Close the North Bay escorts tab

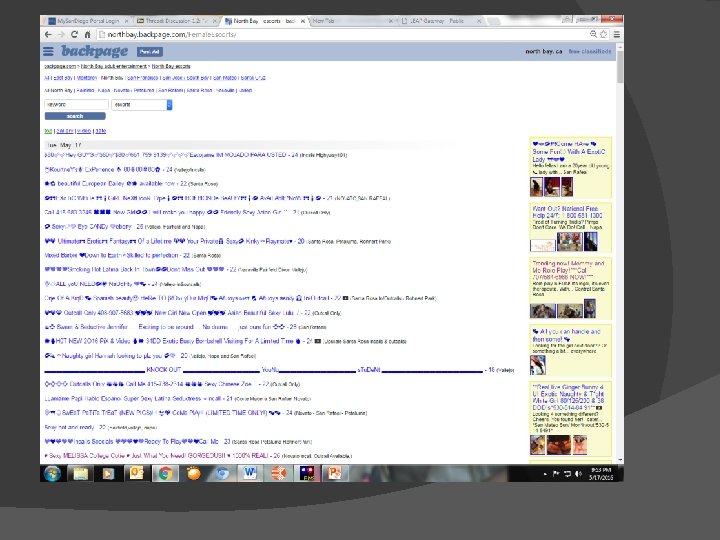click(x=303, y=21)
